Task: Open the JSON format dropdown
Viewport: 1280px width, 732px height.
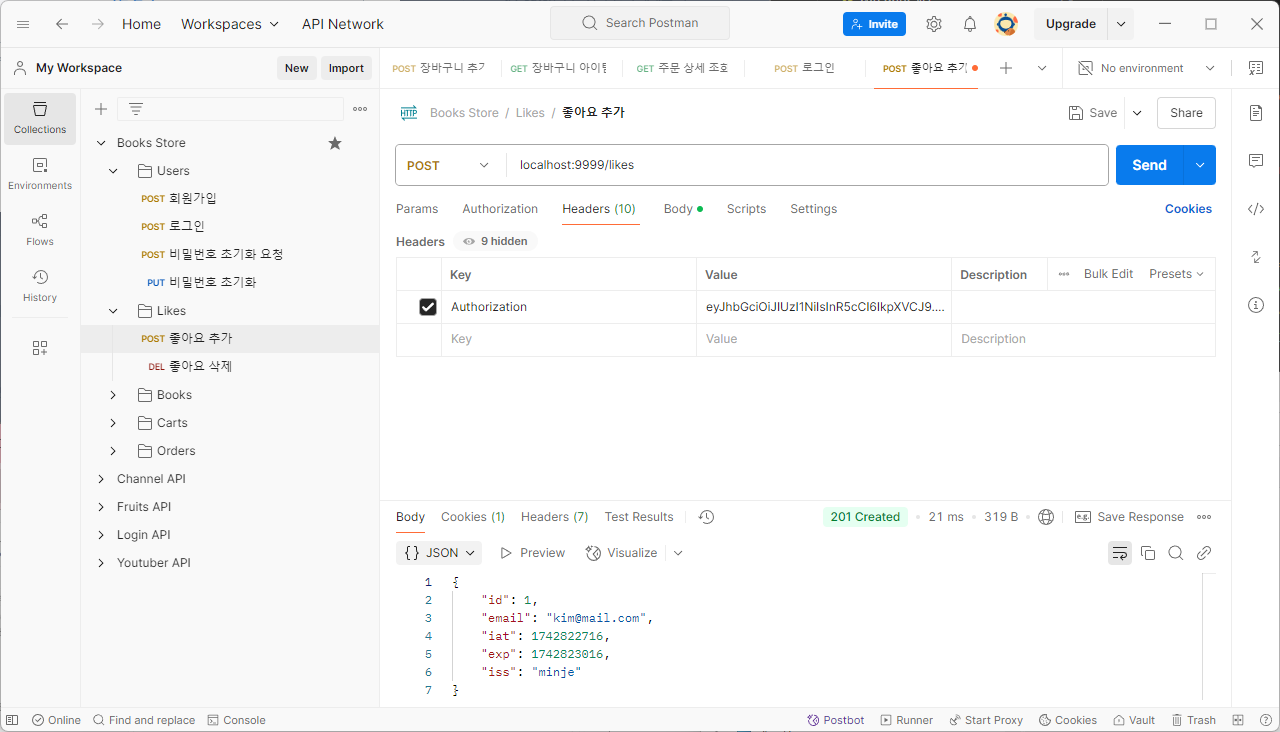Action: click(440, 553)
